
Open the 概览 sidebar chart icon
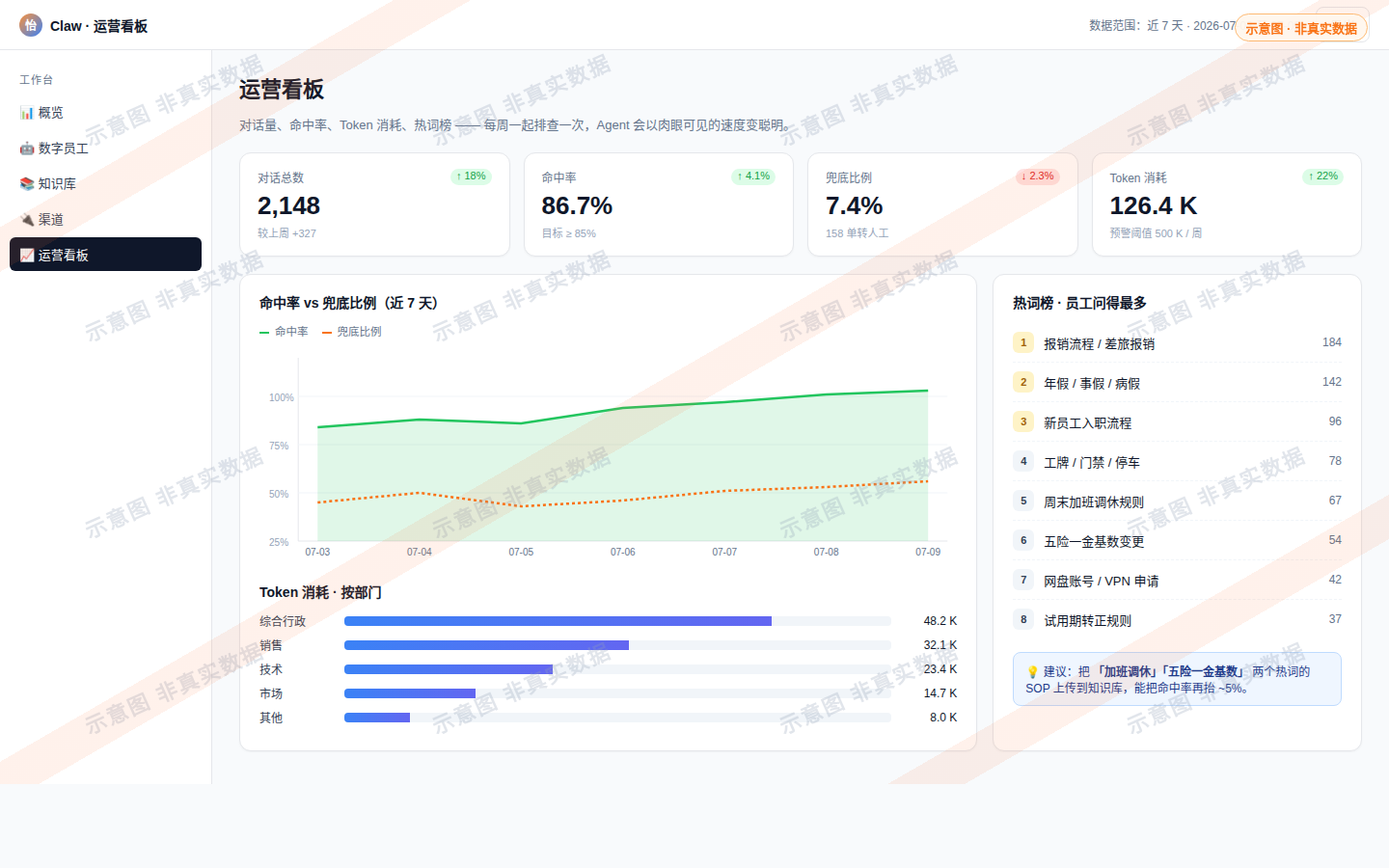click(27, 113)
